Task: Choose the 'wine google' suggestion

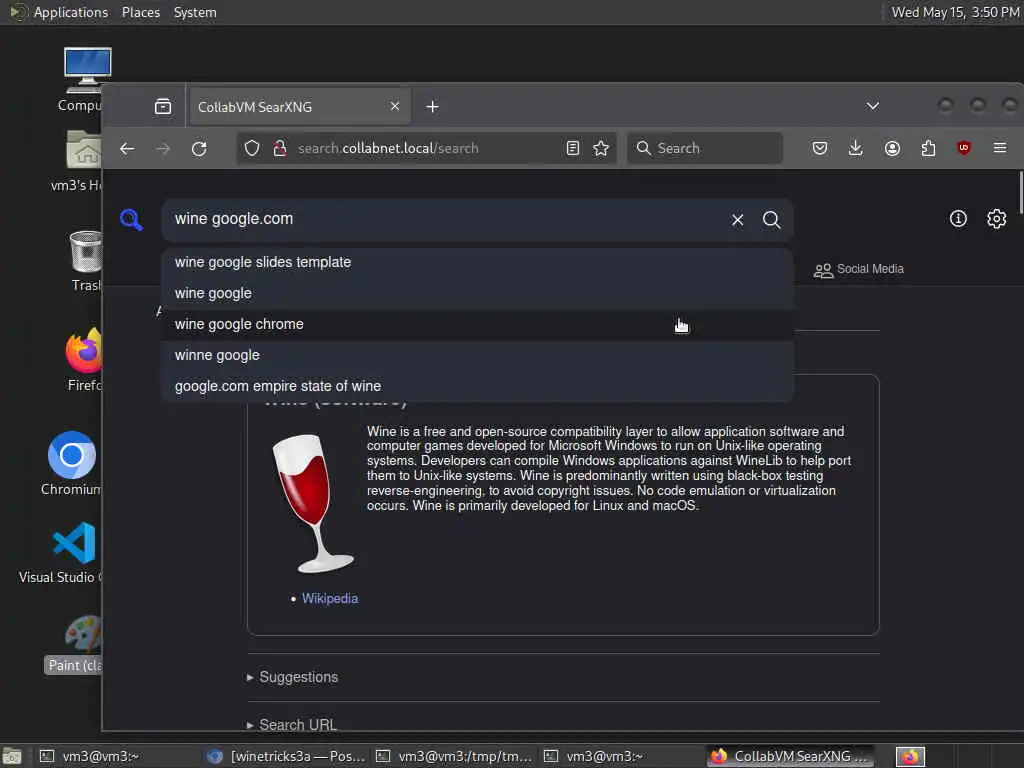Action: click(477, 294)
